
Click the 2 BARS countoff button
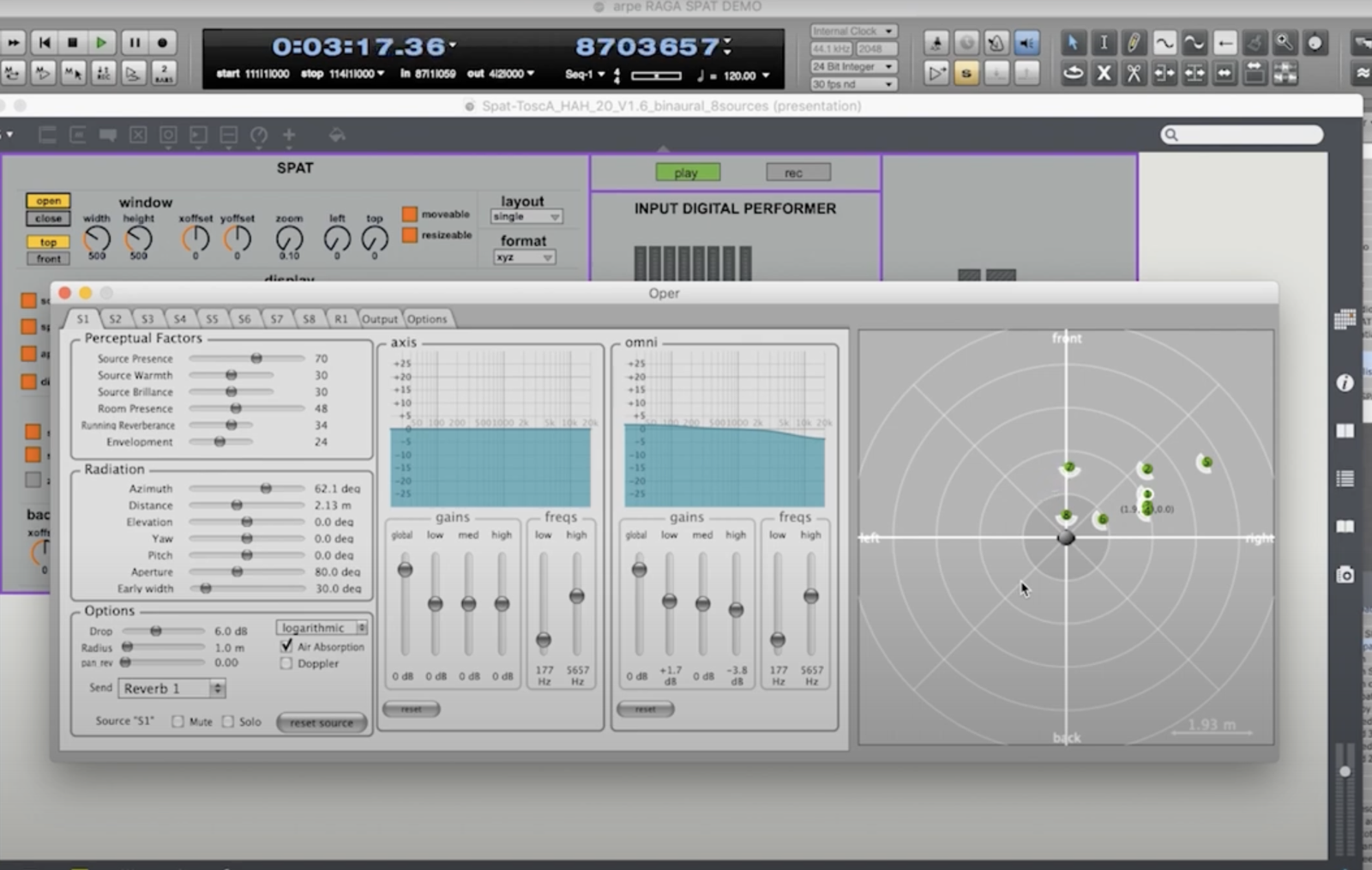(x=163, y=73)
